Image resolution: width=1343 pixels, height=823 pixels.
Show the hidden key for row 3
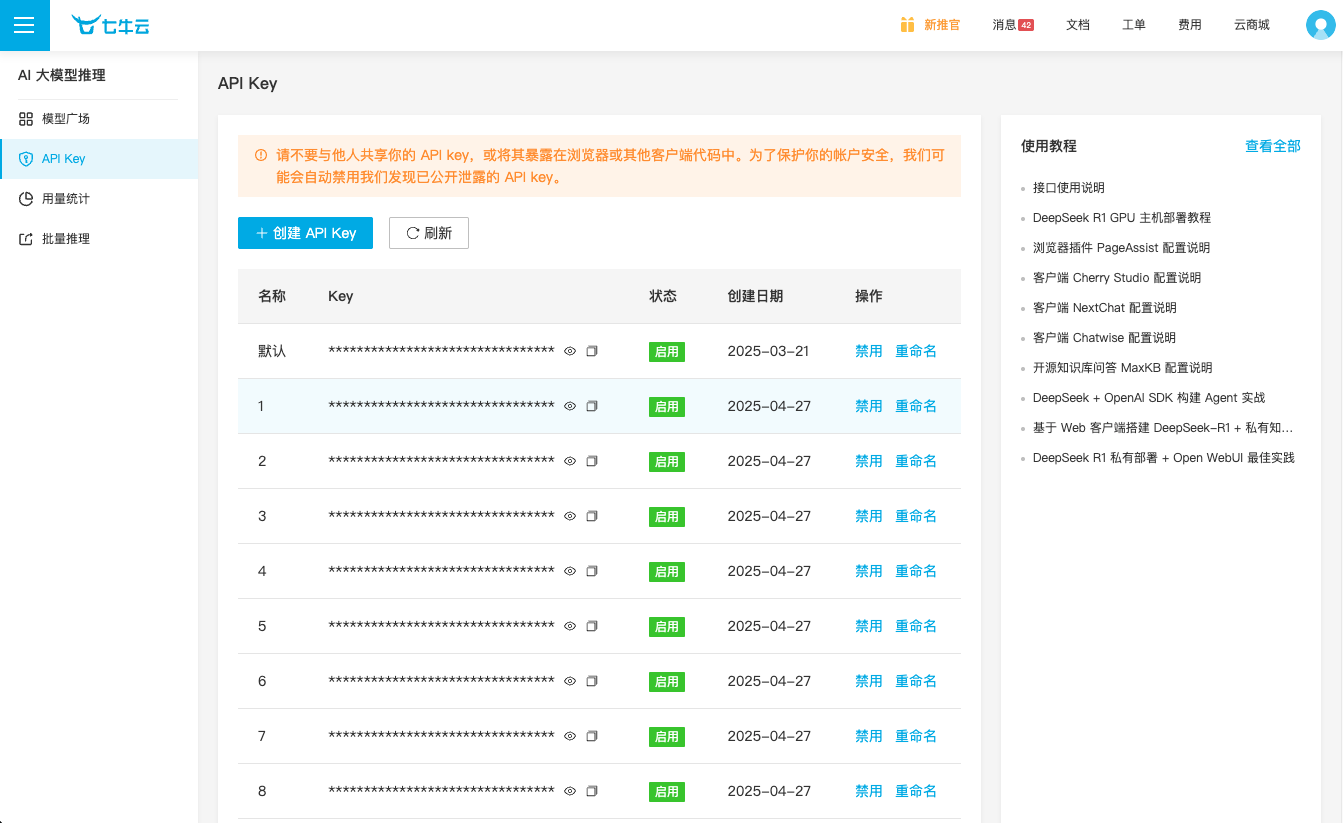570,516
